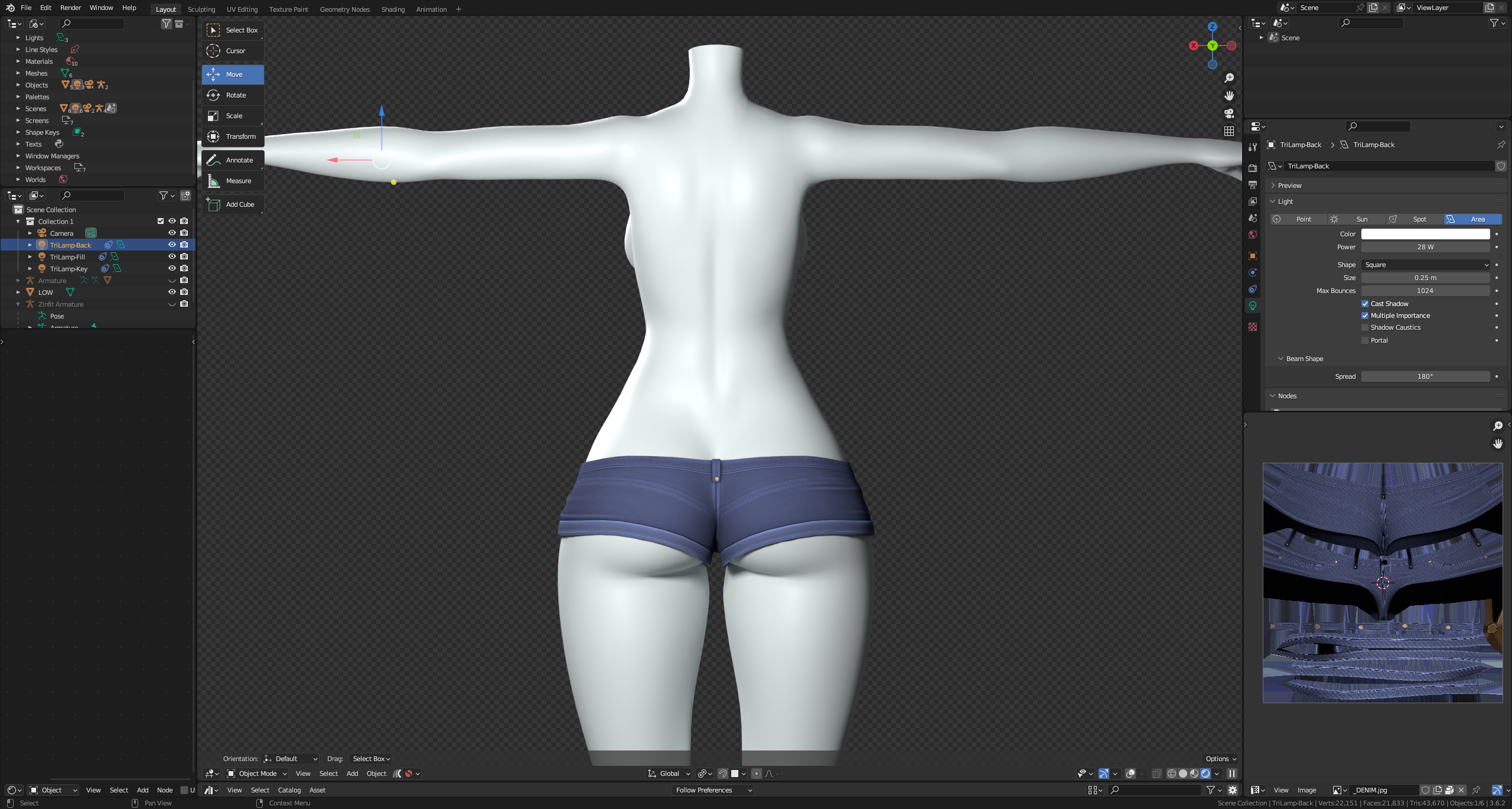Image resolution: width=1512 pixels, height=809 pixels.
Task: Toggle the properties editor pin icon
Action: (1501, 145)
